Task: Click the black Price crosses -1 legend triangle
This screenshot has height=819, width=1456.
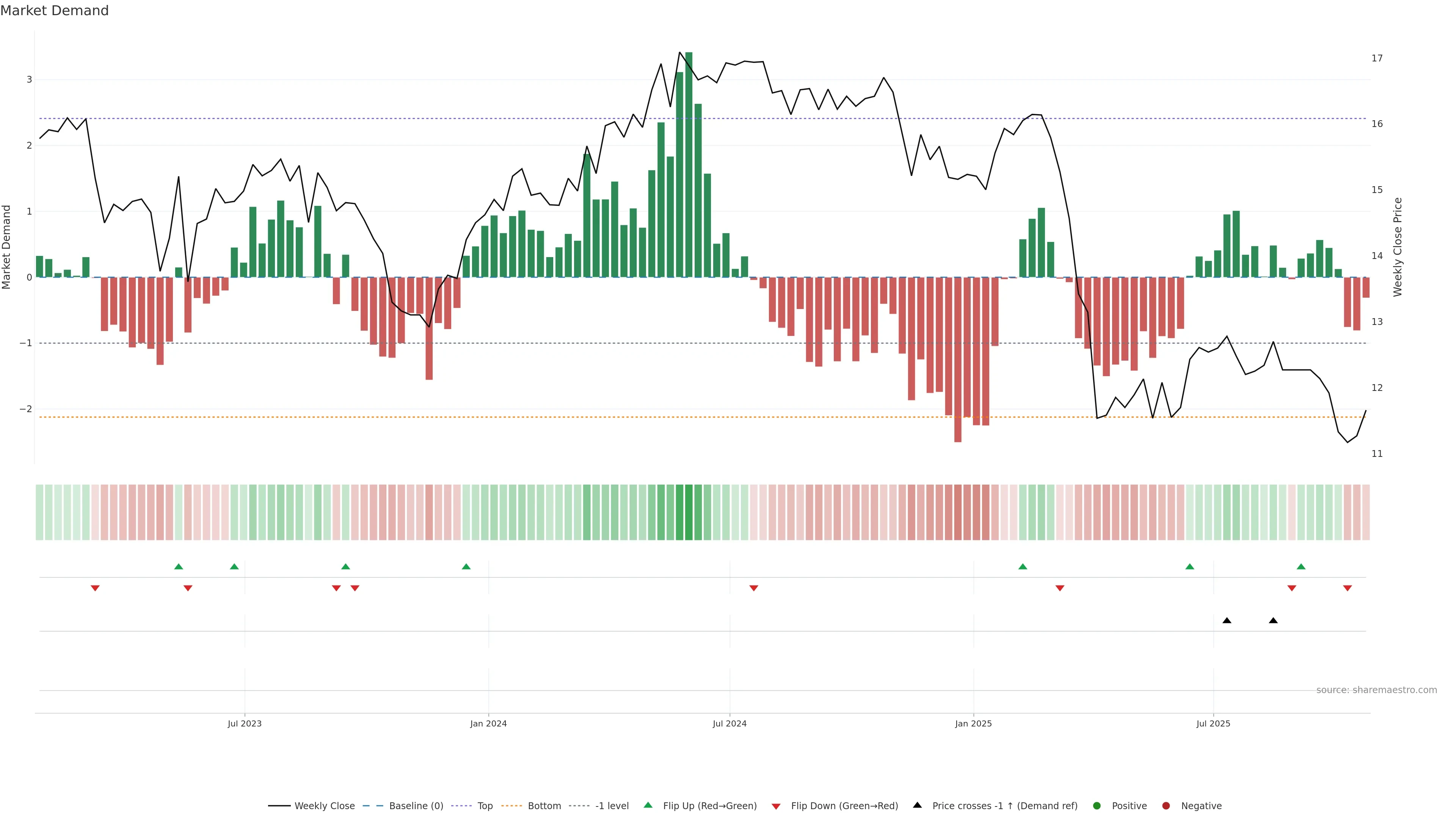Action: (917, 805)
